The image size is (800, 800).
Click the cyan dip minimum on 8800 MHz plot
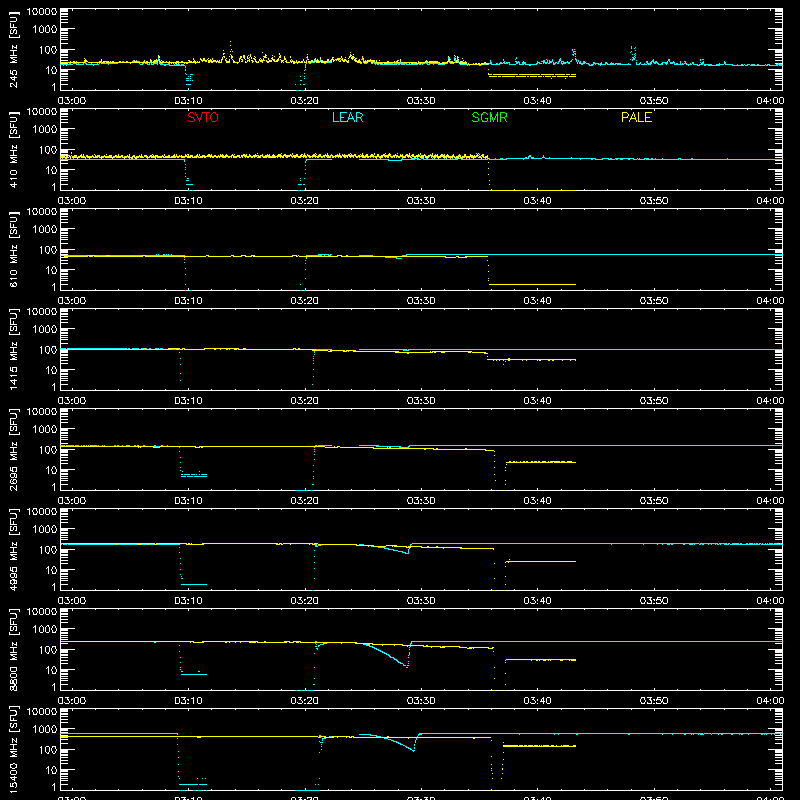click(407, 666)
